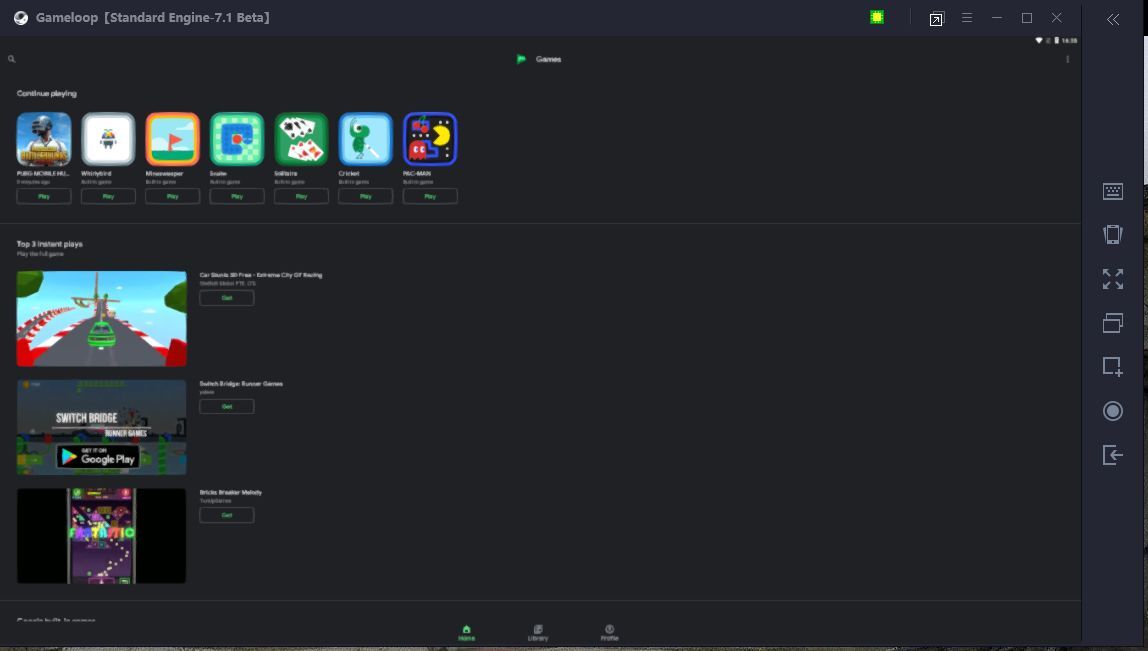1148x651 pixels.
Task: Open the PAC-MAN game icon
Action: 430,139
